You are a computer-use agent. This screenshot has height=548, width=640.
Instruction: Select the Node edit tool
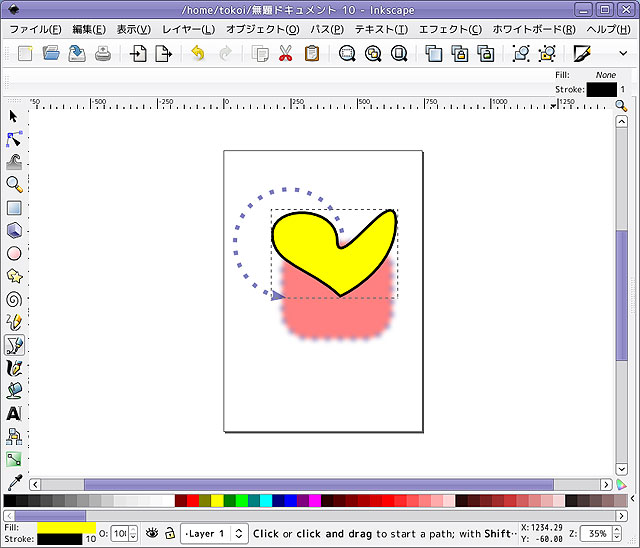click(x=14, y=138)
